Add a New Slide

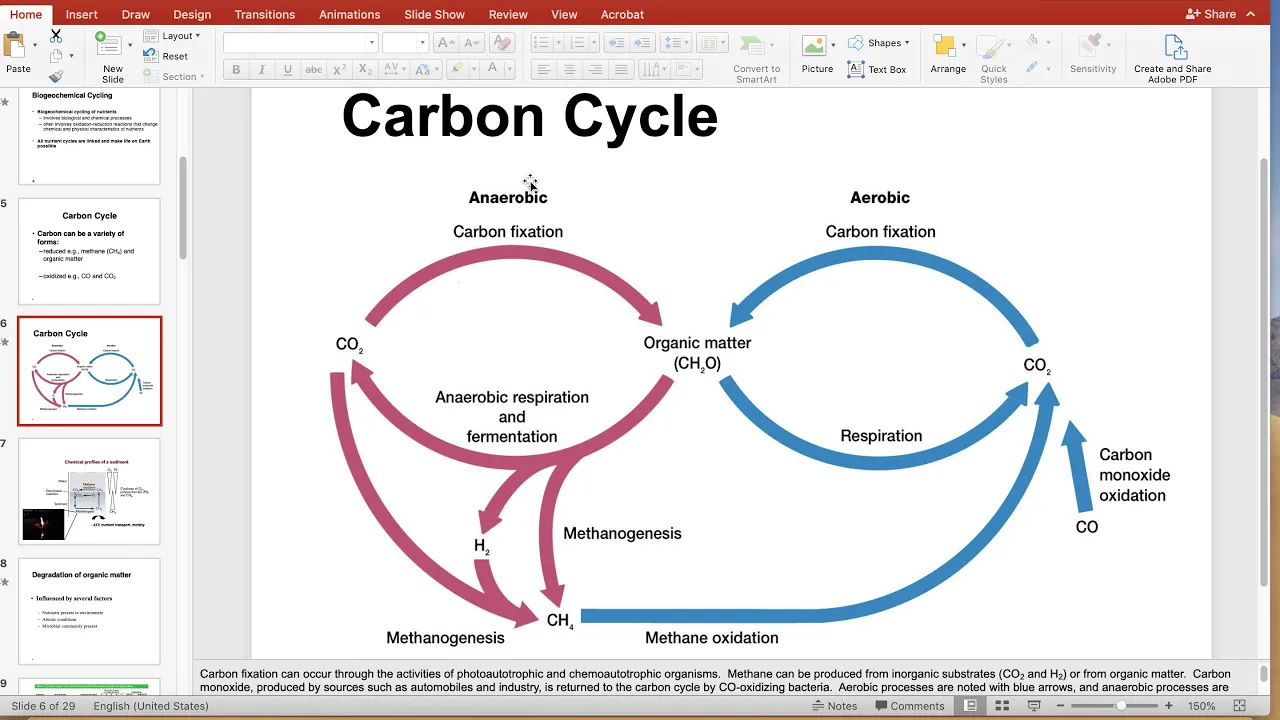coord(113,56)
